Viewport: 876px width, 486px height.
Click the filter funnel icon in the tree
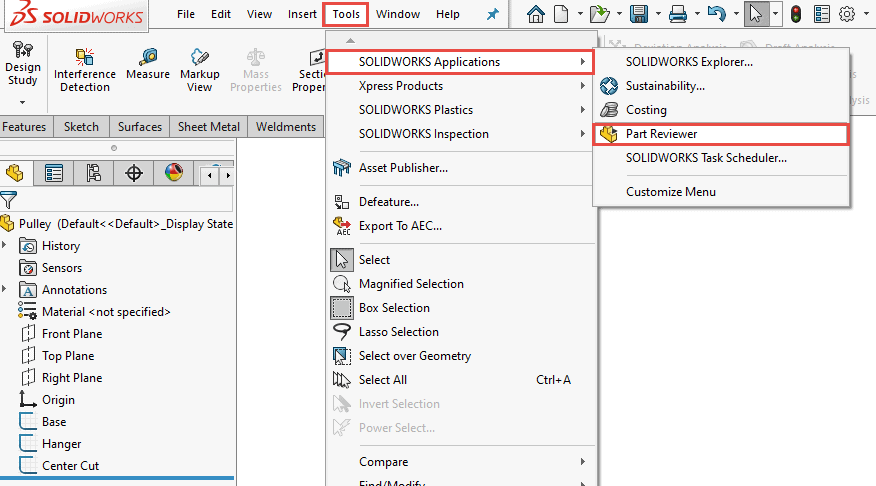coord(8,199)
